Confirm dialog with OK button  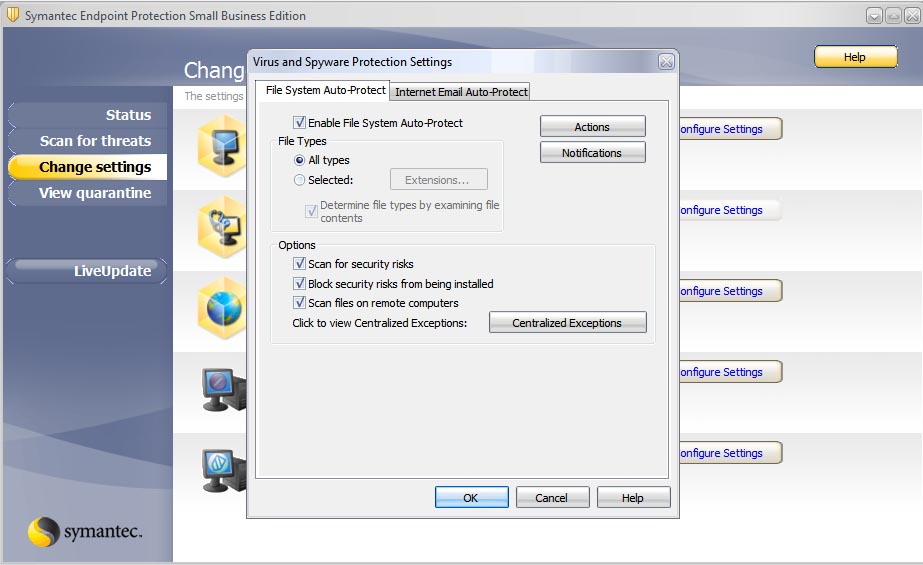(x=472, y=497)
